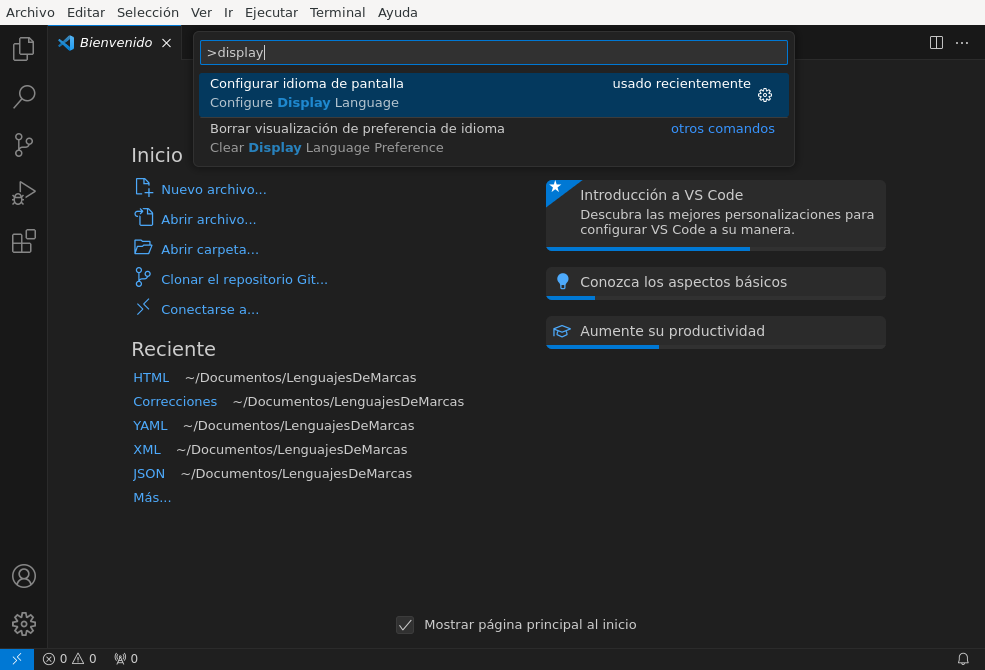Click the Más... recent link
Image resolution: width=985 pixels, height=670 pixels.
[152, 498]
